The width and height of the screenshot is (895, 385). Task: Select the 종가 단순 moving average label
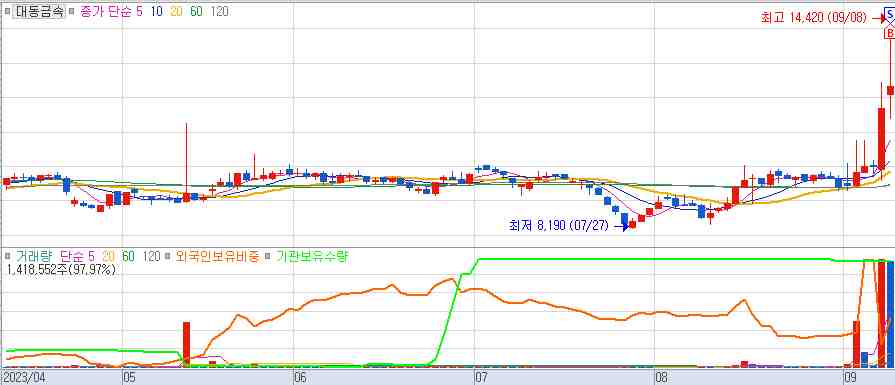click(x=107, y=11)
